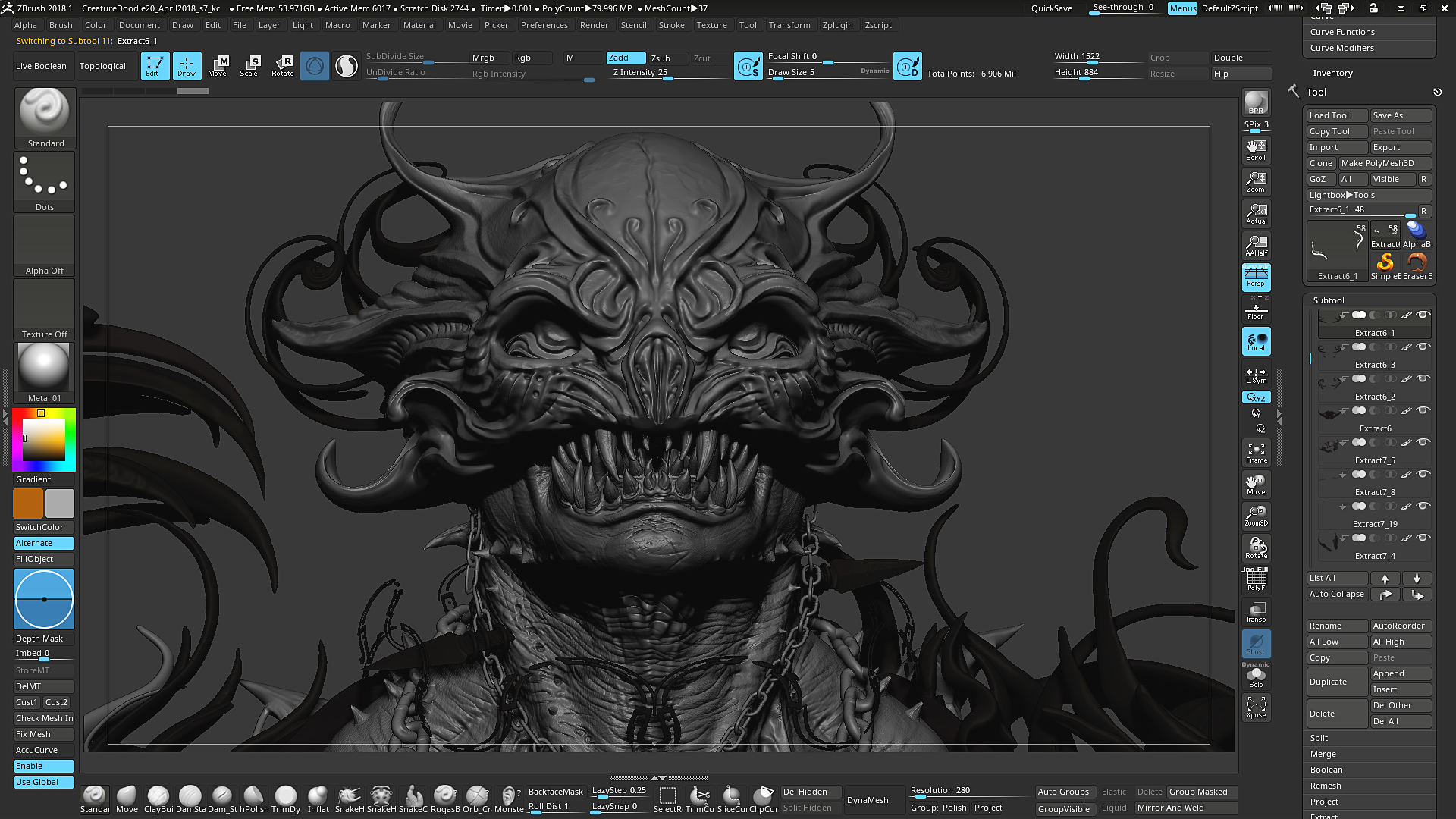Toggle Ghost transparency mode
1456x819 pixels.
click(x=1256, y=643)
